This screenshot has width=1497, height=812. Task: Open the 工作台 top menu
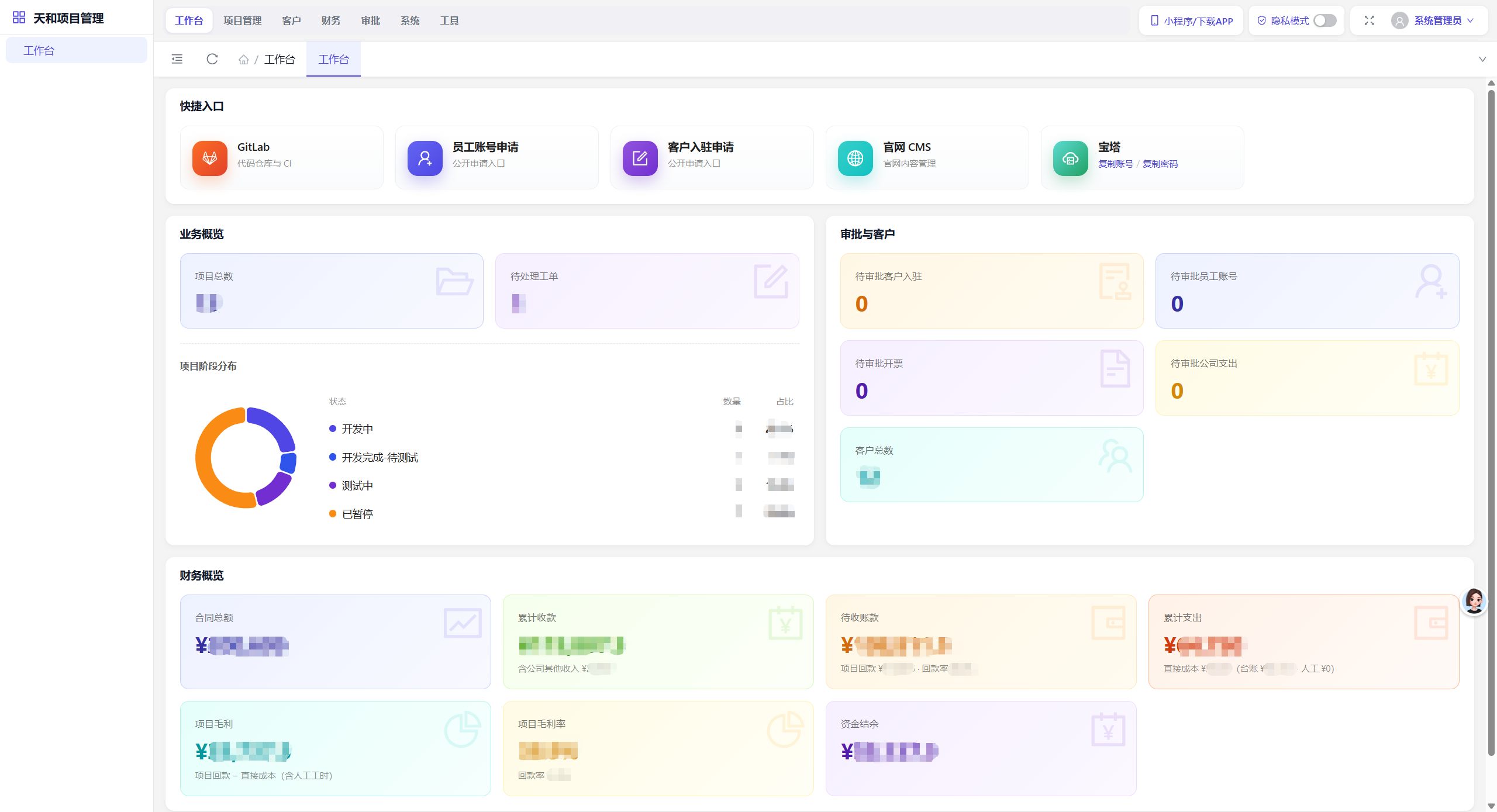pos(189,20)
